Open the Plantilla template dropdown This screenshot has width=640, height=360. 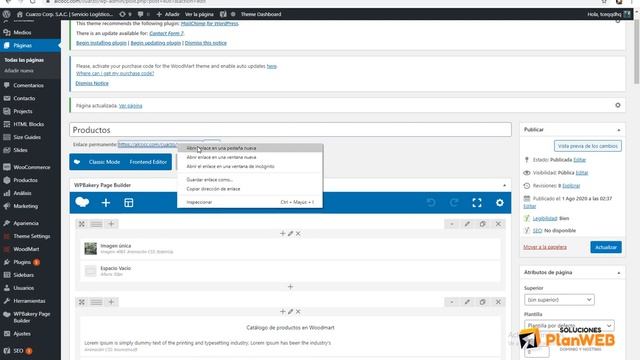569,325
